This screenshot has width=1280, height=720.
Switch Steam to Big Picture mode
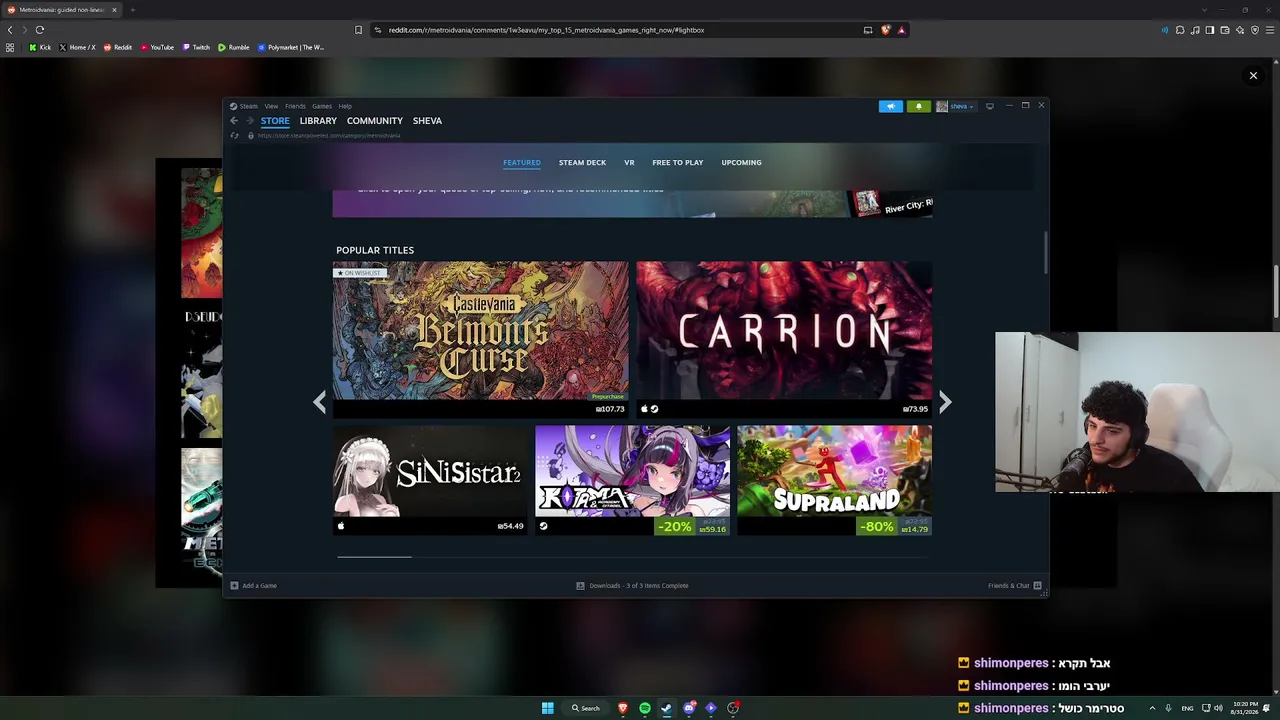coord(990,106)
